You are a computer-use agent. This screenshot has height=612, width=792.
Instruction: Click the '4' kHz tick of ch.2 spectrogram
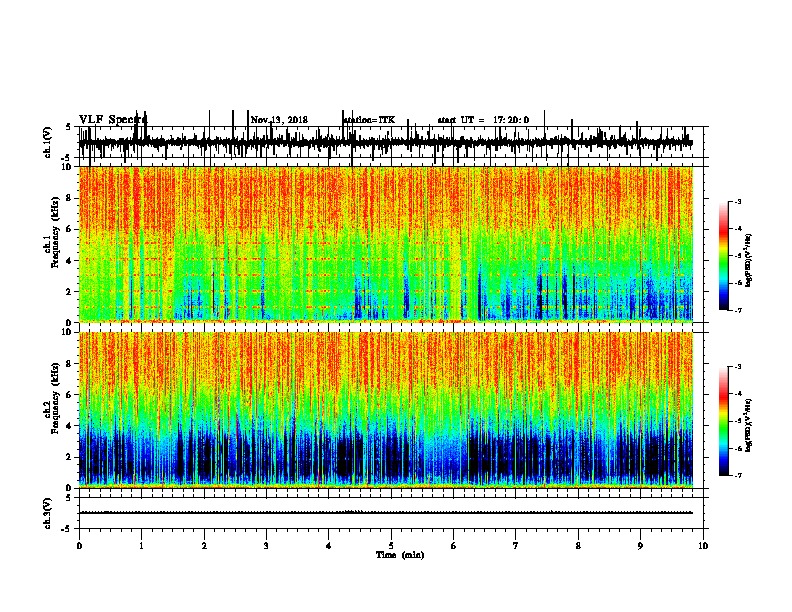pos(69,426)
